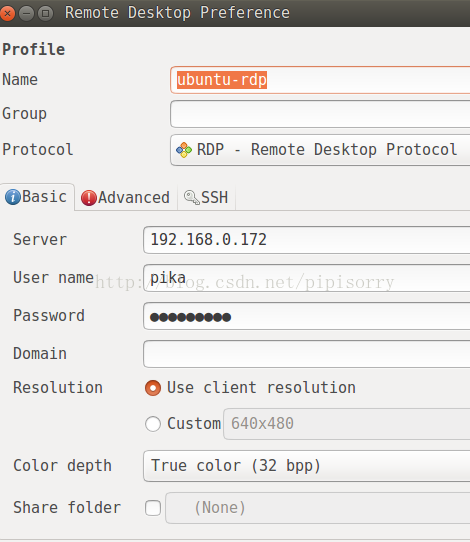Image resolution: width=470 pixels, height=542 pixels.
Task: Minimize the Remote Desktop Preference window
Action: click(26, 13)
